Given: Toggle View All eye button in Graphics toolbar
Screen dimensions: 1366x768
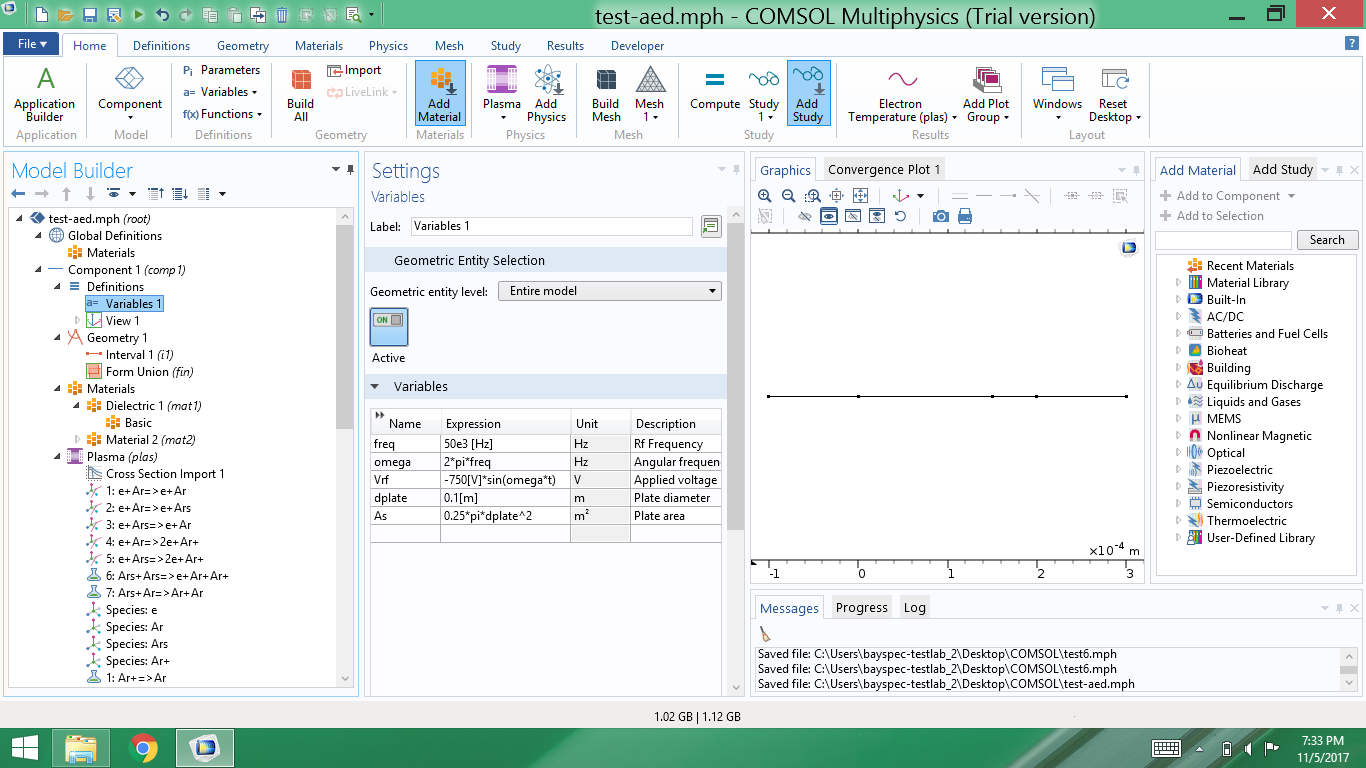Looking at the screenshot, I should coord(877,216).
